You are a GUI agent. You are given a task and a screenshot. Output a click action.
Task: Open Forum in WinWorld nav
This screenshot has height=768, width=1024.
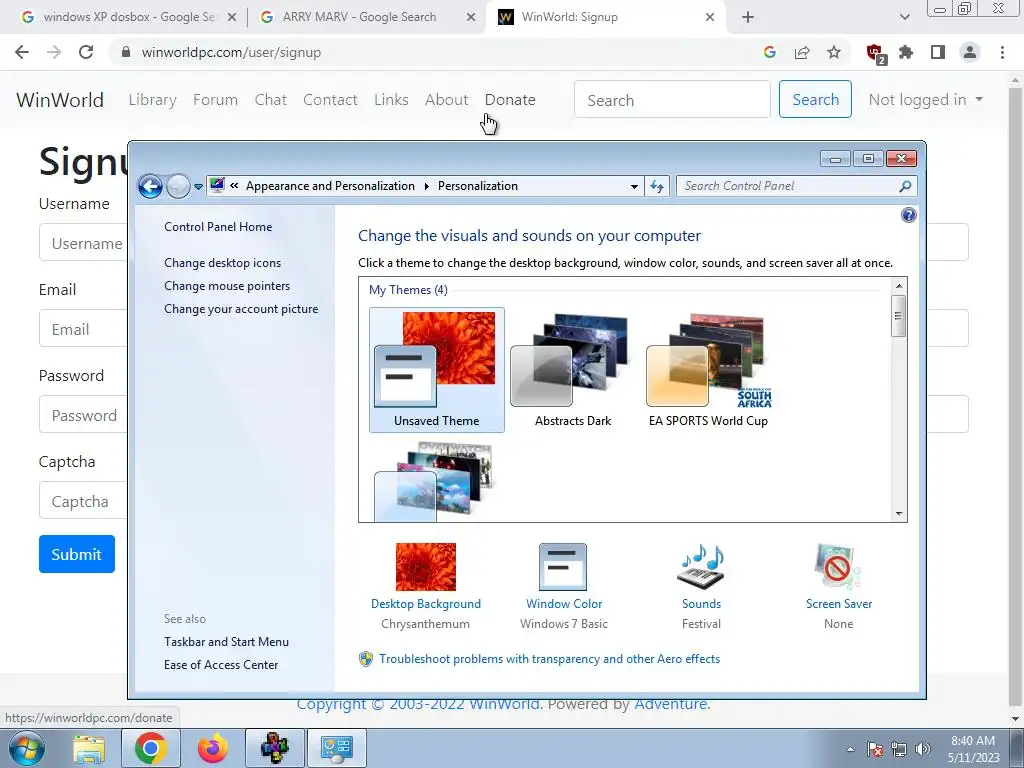(x=216, y=100)
